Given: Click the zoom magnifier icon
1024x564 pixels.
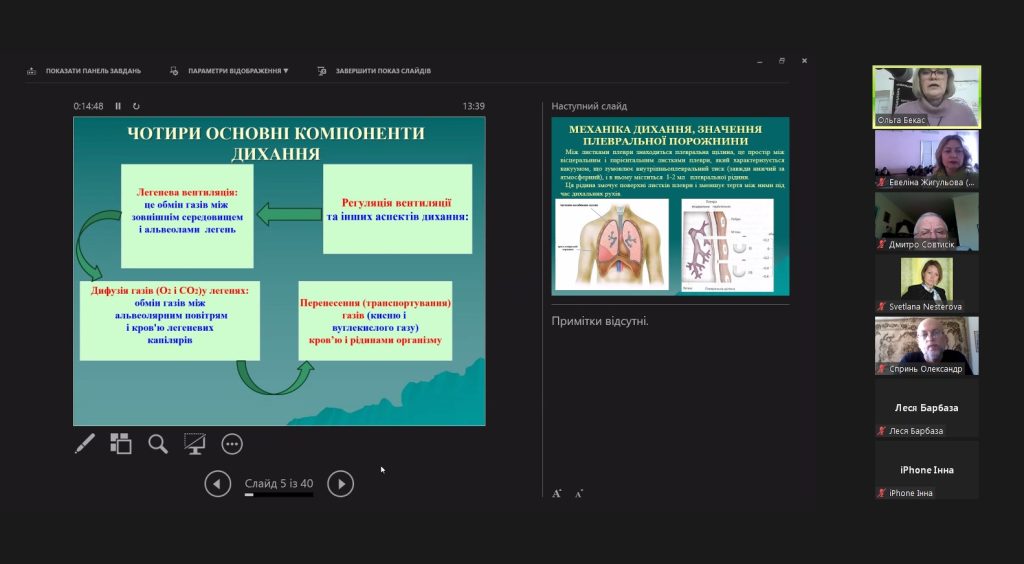Looking at the screenshot, I should click(x=158, y=444).
